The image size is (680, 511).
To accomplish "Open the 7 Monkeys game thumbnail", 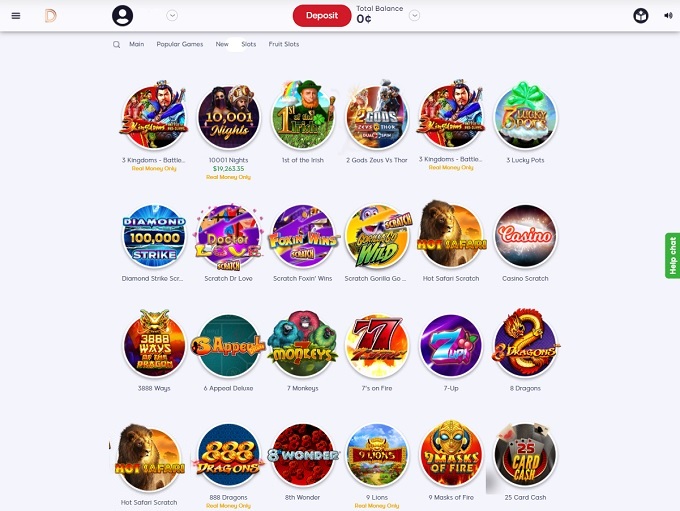I will pyautogui.click(x=303, y=345).
